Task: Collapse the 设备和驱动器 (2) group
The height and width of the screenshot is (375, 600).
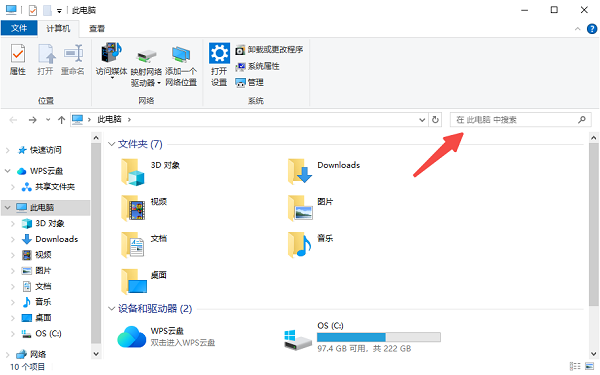Action: (111, 308)
